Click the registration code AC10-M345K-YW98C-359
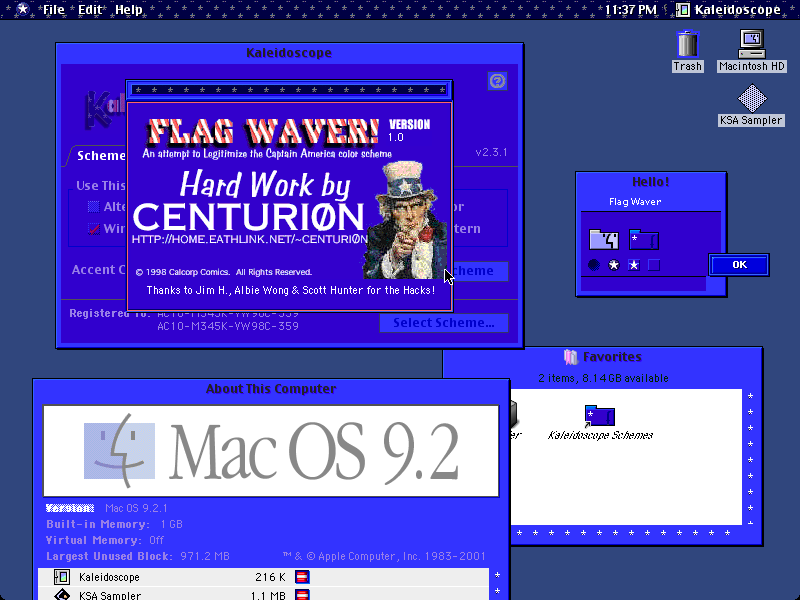The height and width of the screenshot is (600, 800). tap(228, 326)
